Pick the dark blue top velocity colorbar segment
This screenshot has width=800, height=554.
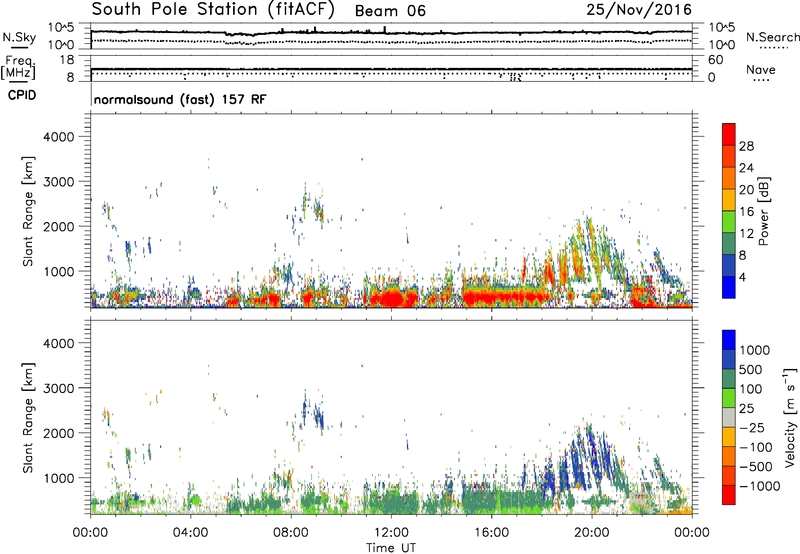729,340
